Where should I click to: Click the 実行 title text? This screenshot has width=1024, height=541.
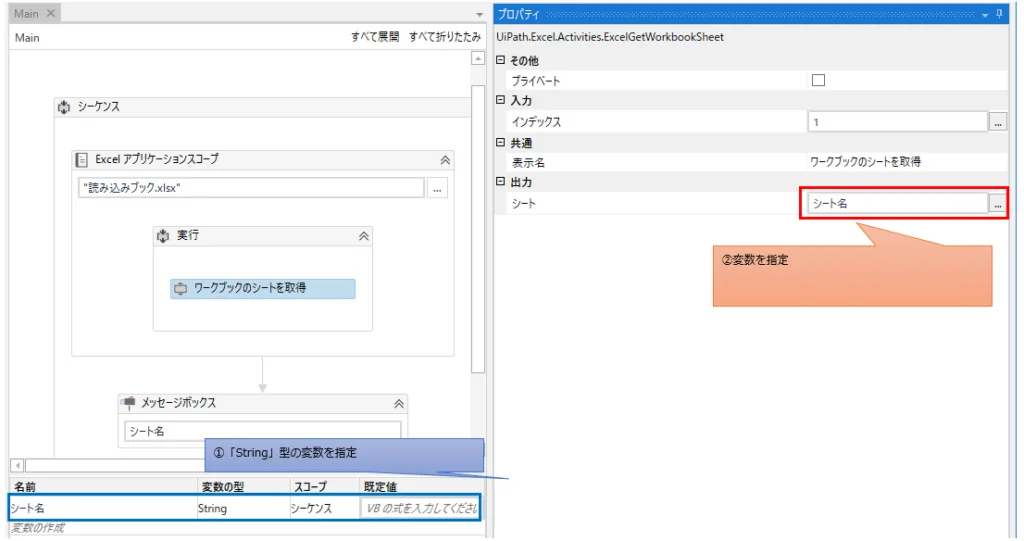pos(187,235)
